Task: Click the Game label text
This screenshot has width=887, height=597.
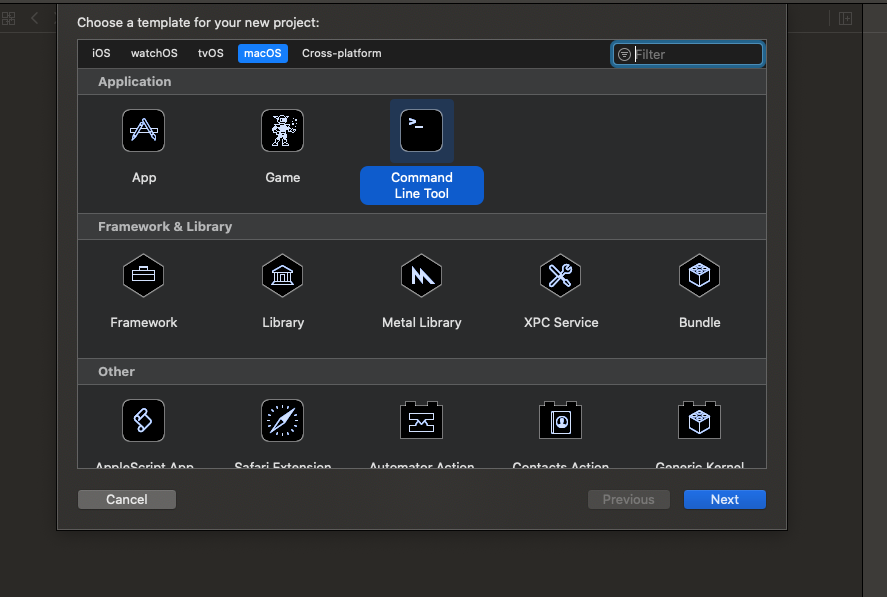Action: [x=282, y=178]
